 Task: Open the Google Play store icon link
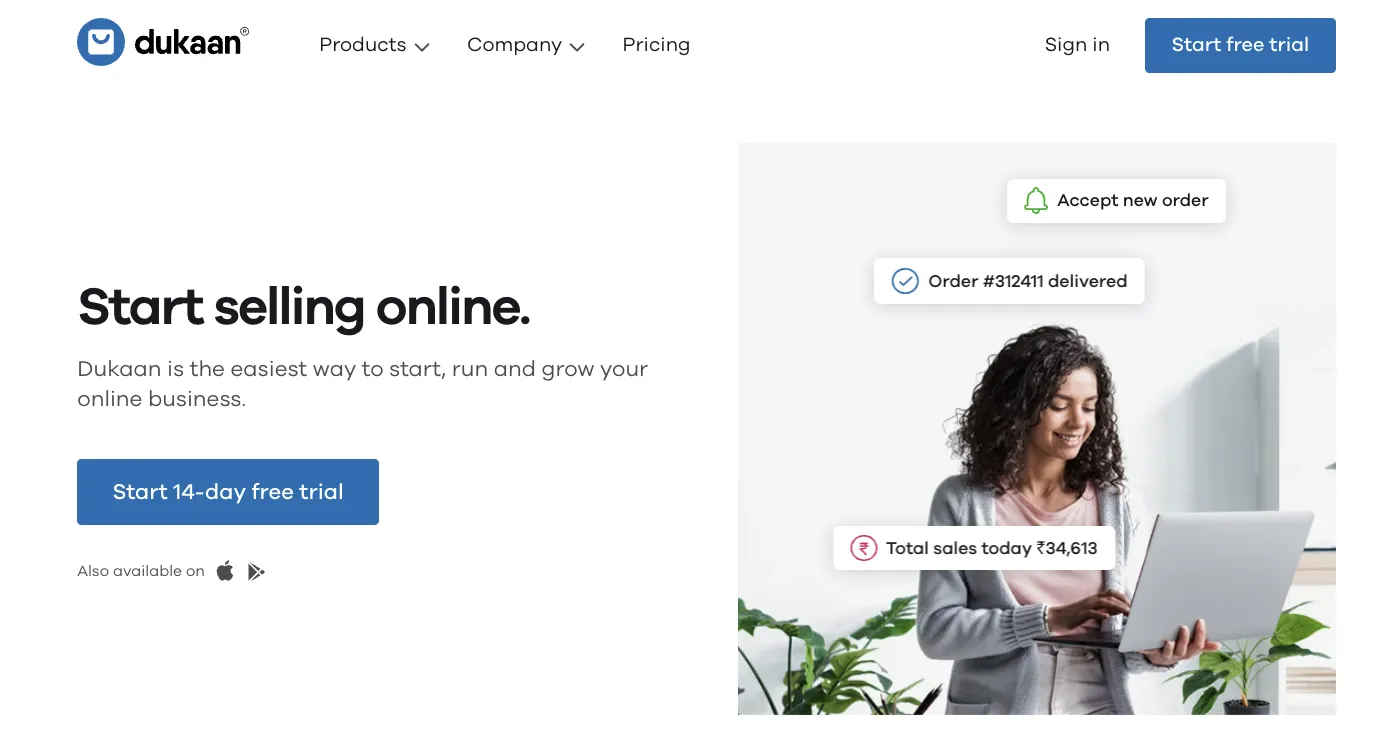[256, 571]
